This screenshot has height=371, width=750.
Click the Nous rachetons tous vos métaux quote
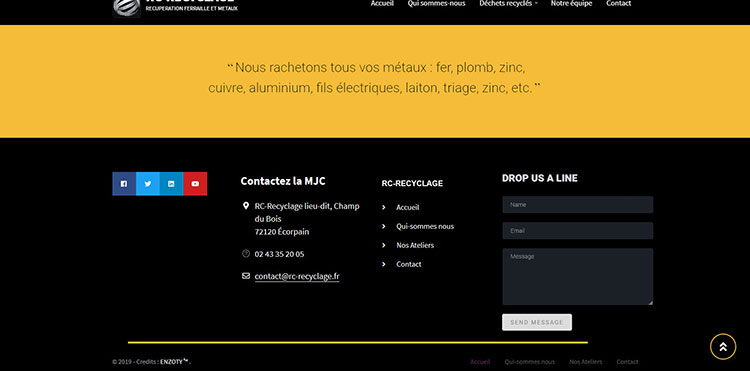click(375, 78)
